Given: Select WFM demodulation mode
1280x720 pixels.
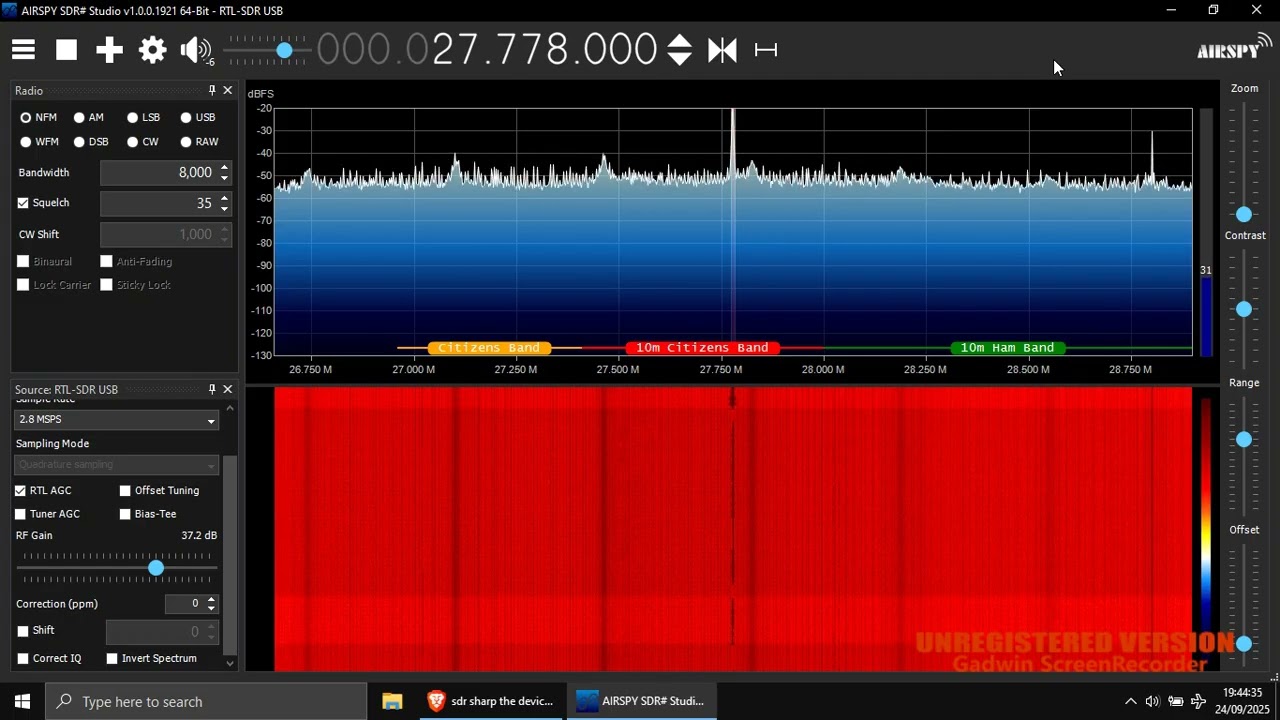Looking at the screenshot, I should [40, 142].
